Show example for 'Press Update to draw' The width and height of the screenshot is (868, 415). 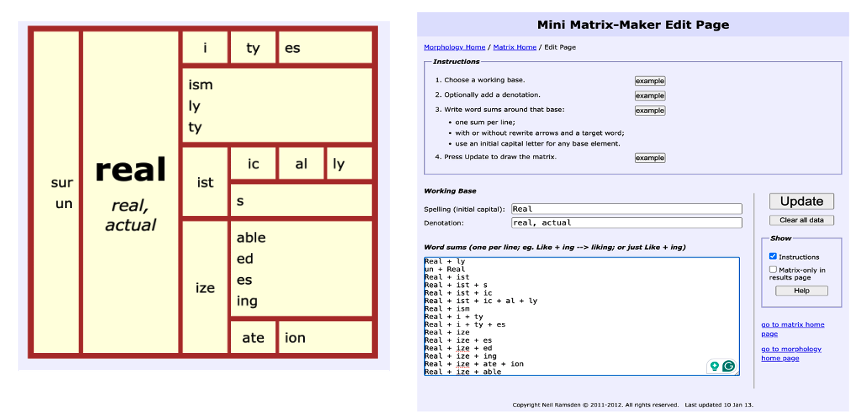pyautogui.click(x=650, y=158)
